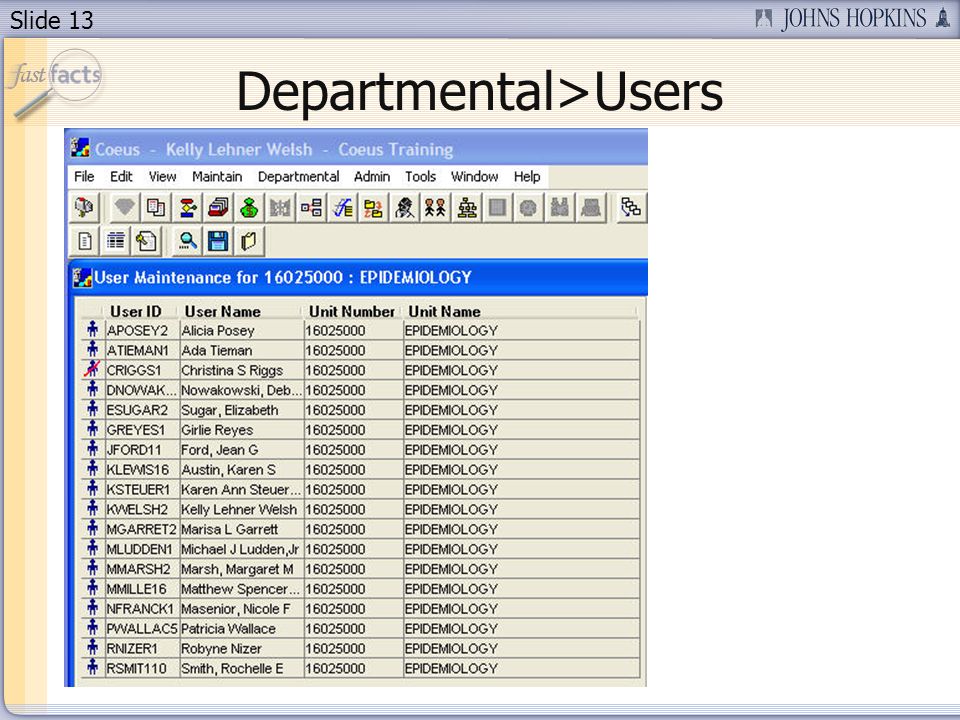Screen dimensions: 960x720
Task: Select user ID MMARSH2
Action: pyautogui.click(x=138, y=569)
